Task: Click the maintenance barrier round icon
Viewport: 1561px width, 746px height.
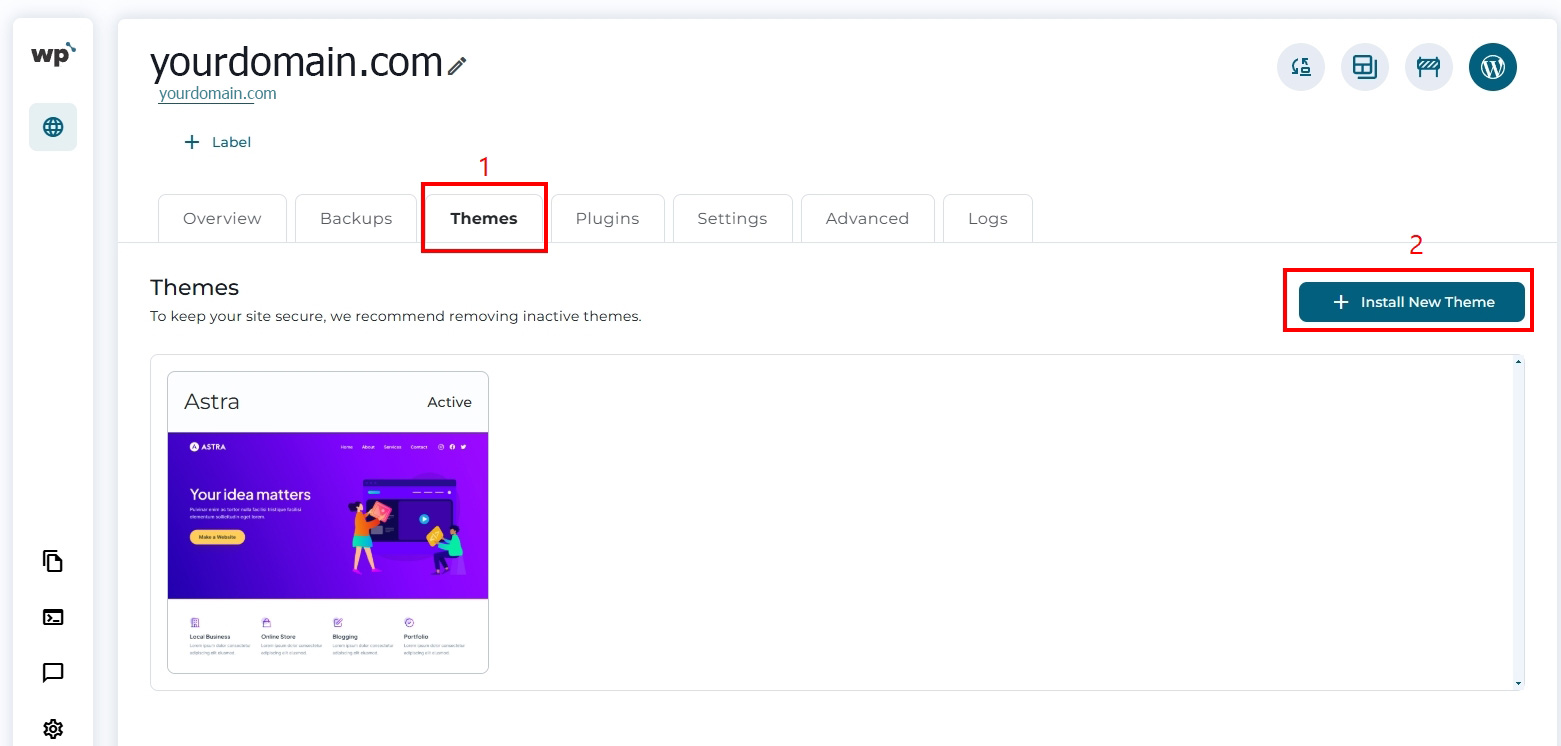Action: coord(1429,67)
